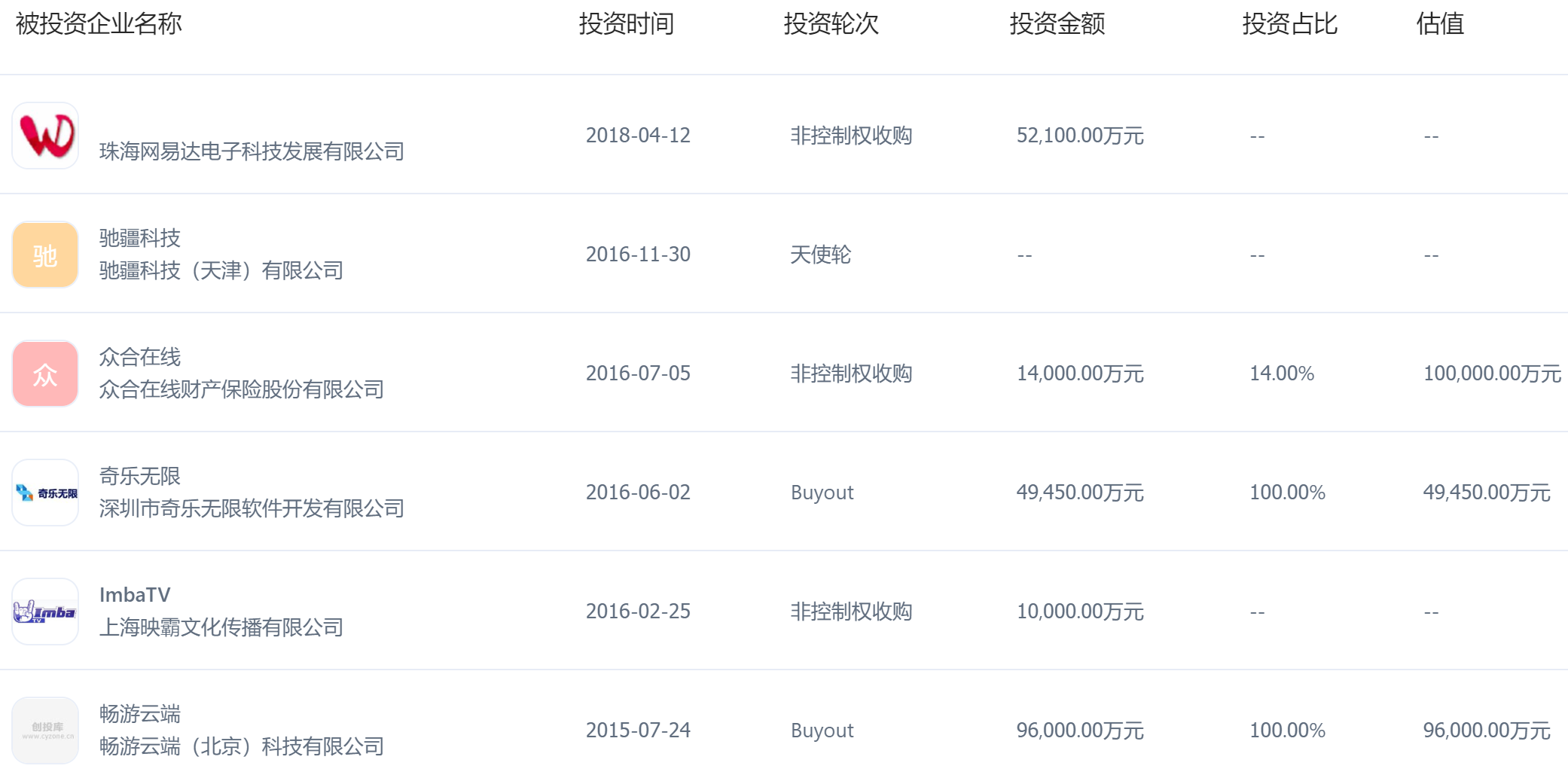Screen dimensions: 1568x784
Task: Select the 众合在线 project name
Action: point(140,357)
